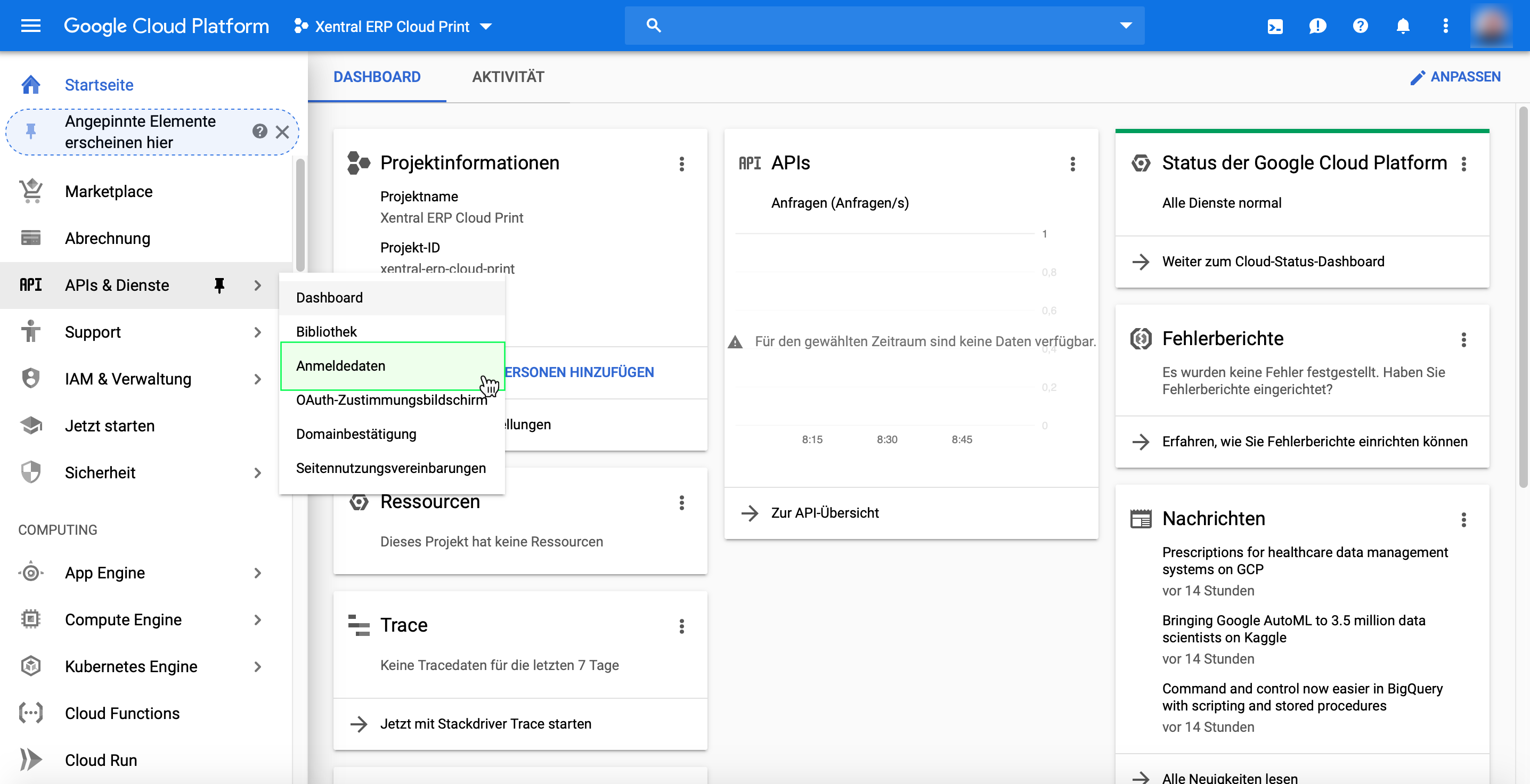
Task: Activate Cloud Shell icon in top bar
Action: pos(1275,26)
